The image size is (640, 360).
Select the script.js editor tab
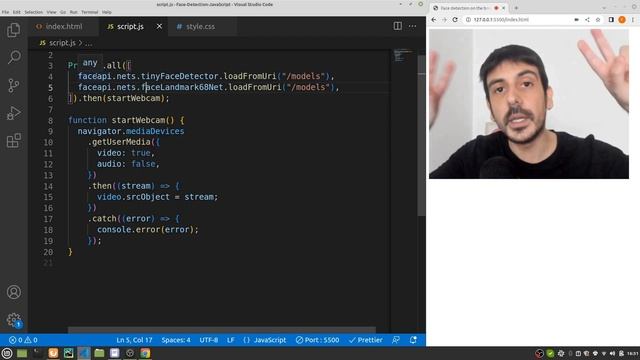(131, 26)
